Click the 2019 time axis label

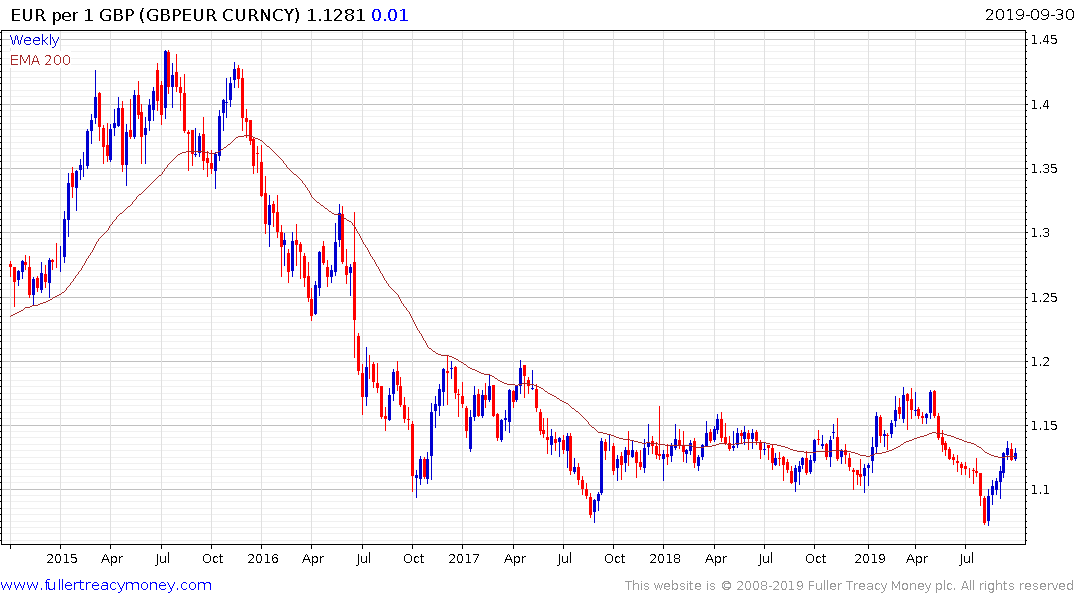tap(870, 558)
